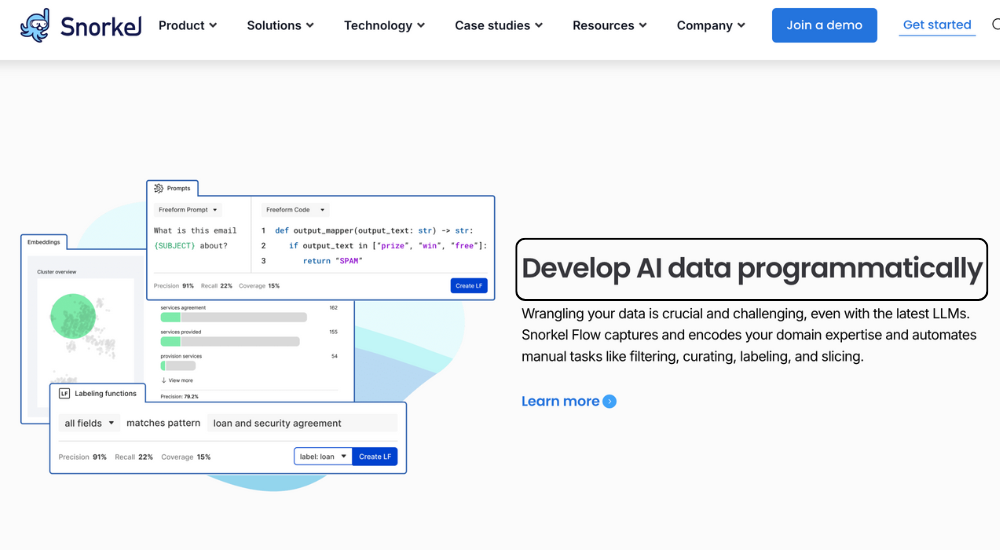Click the Prompts tab gear icon
The width and height of the screenshot is (1000, 550).
[x=159, y=188]
